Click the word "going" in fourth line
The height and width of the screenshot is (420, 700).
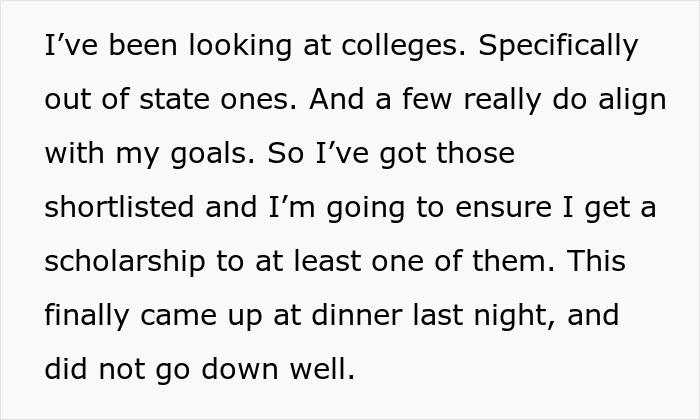(x=366, y=209)
